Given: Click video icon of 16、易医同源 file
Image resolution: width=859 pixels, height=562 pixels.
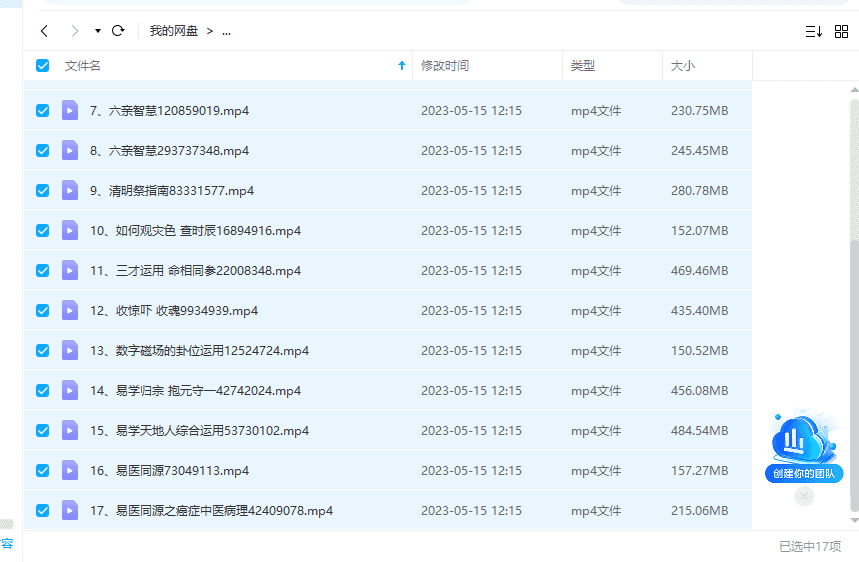Looking at the screenshot, I should point(70,470).
